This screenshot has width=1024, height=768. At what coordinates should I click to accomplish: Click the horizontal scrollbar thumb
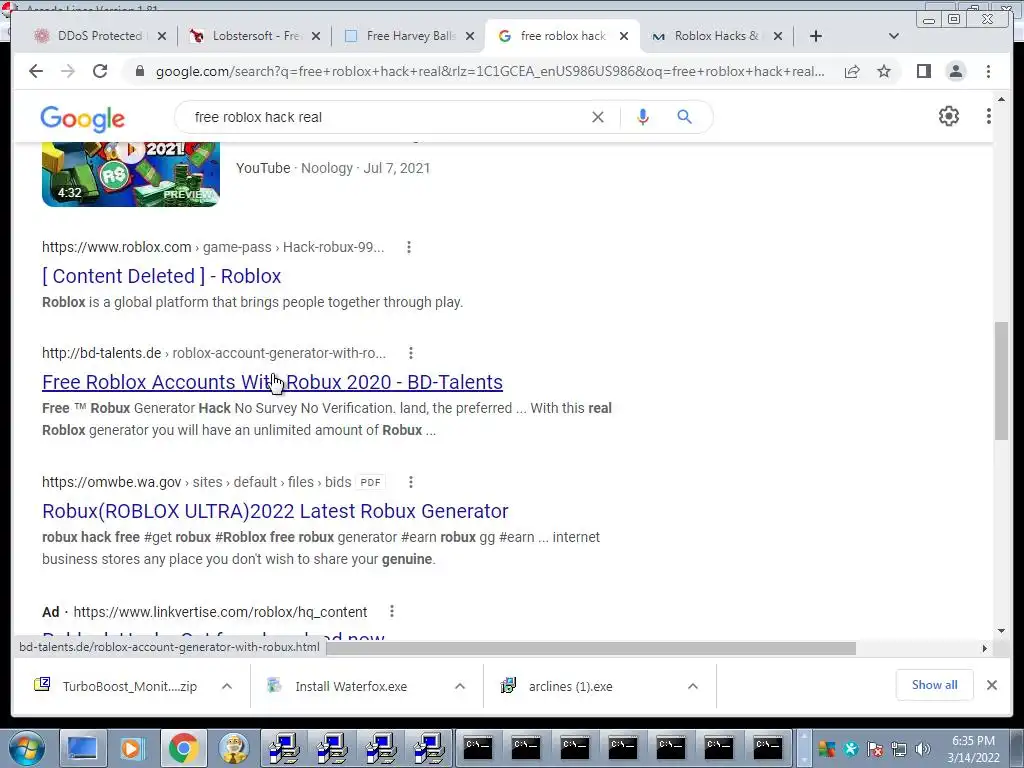(590, 648)
